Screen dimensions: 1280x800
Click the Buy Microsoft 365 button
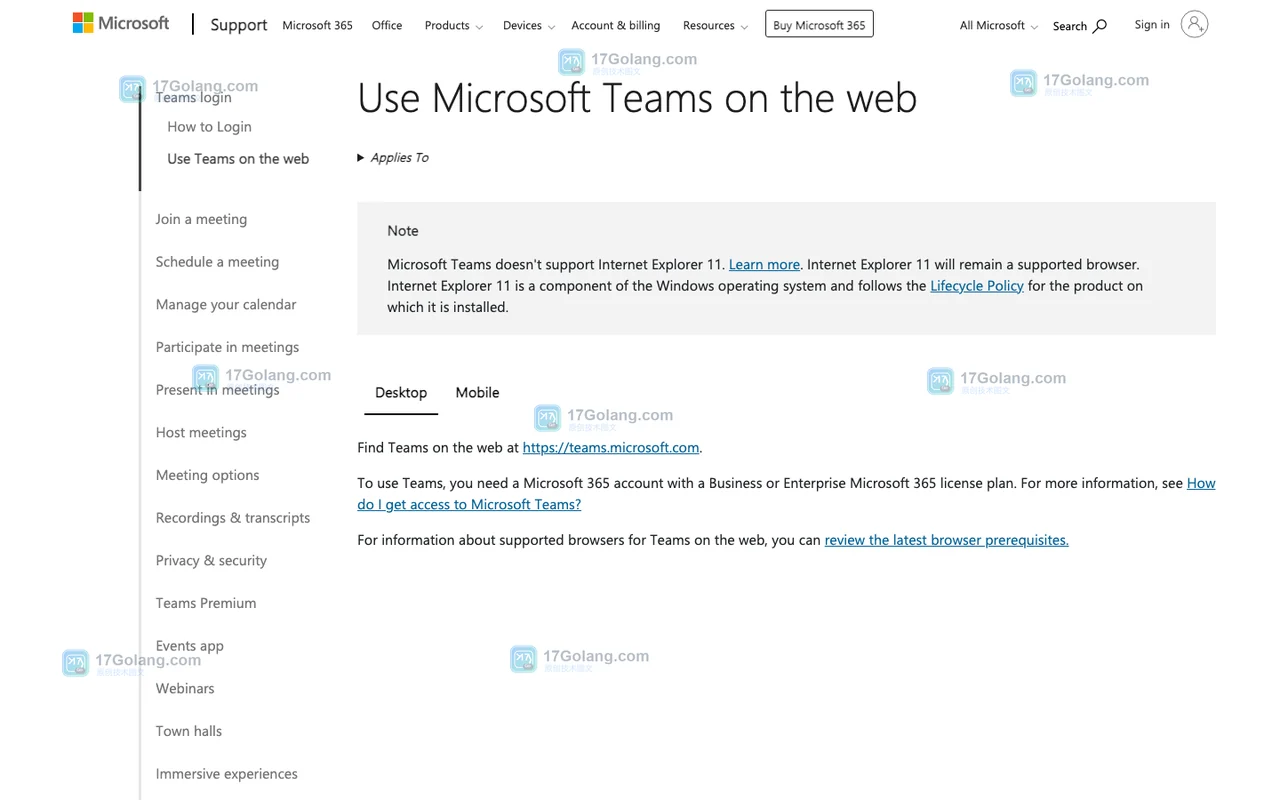click(819, 25)
